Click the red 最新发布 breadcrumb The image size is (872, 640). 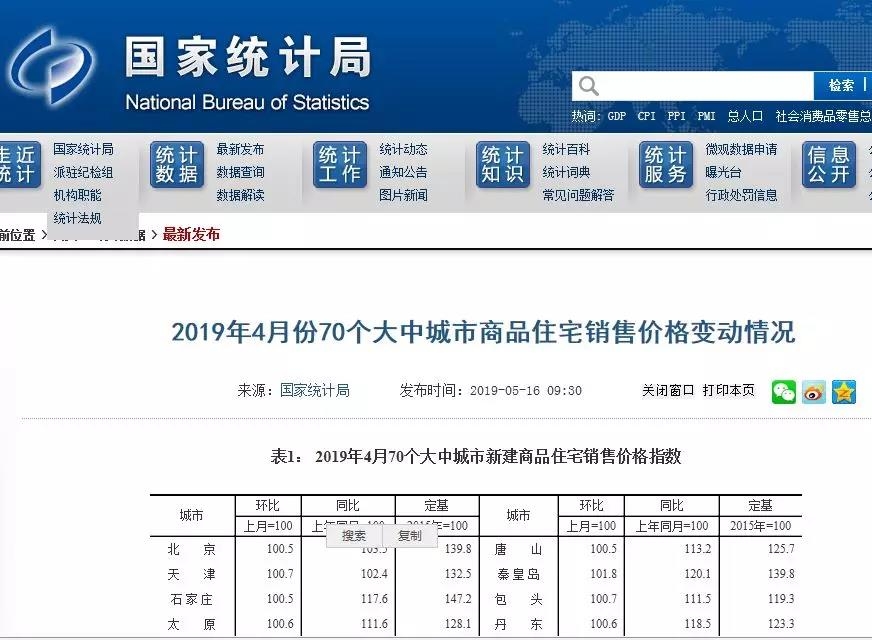click(191, 234)
